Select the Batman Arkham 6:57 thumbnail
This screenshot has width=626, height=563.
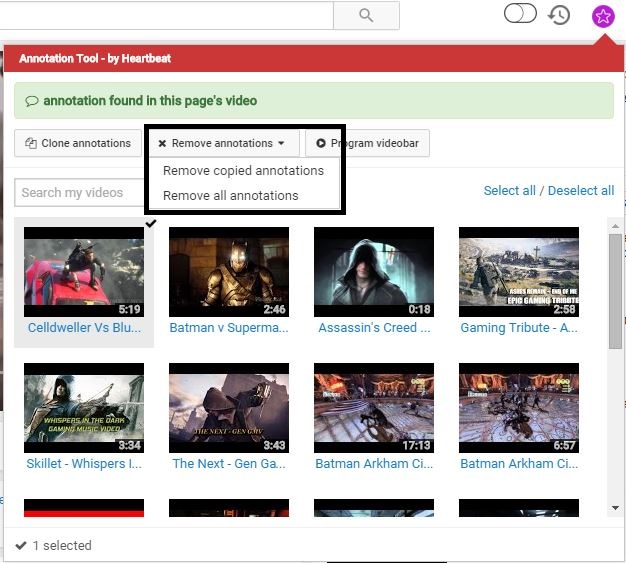click(519, 408)
